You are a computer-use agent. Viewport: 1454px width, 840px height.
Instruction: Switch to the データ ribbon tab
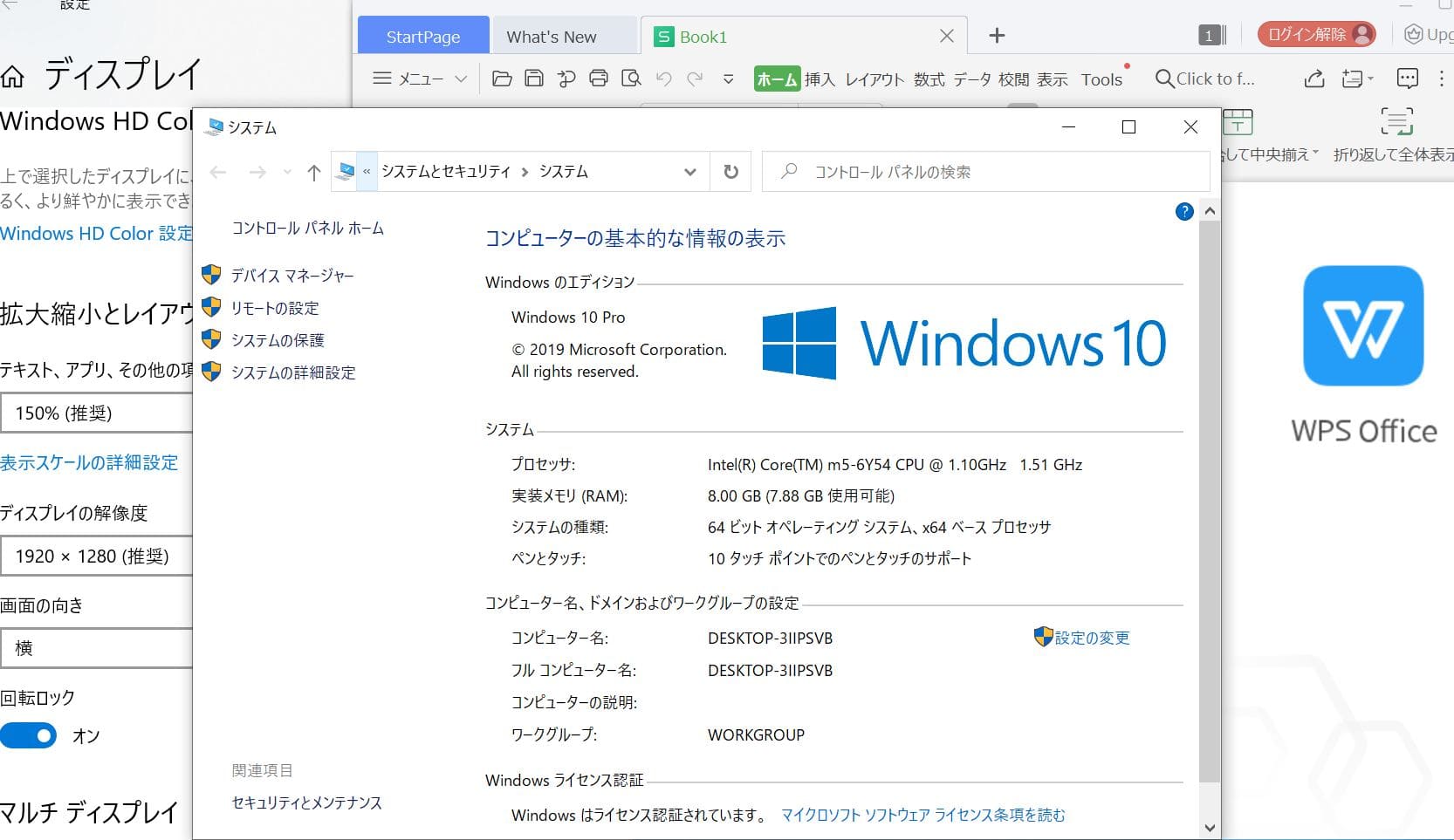click(972, 79)
